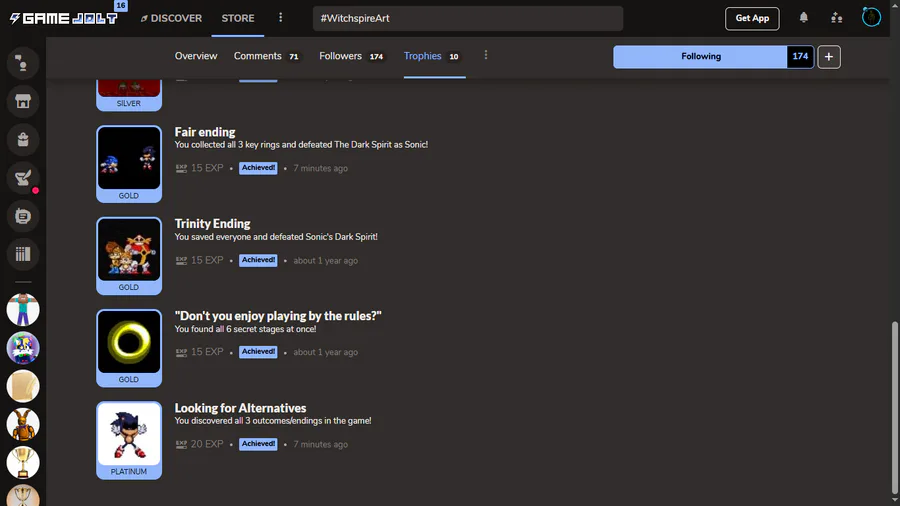Image resolution: width=900 pixels, height=506 pixels.
Task: Click the Fair ending title
Action: click(x=205, y=132)
